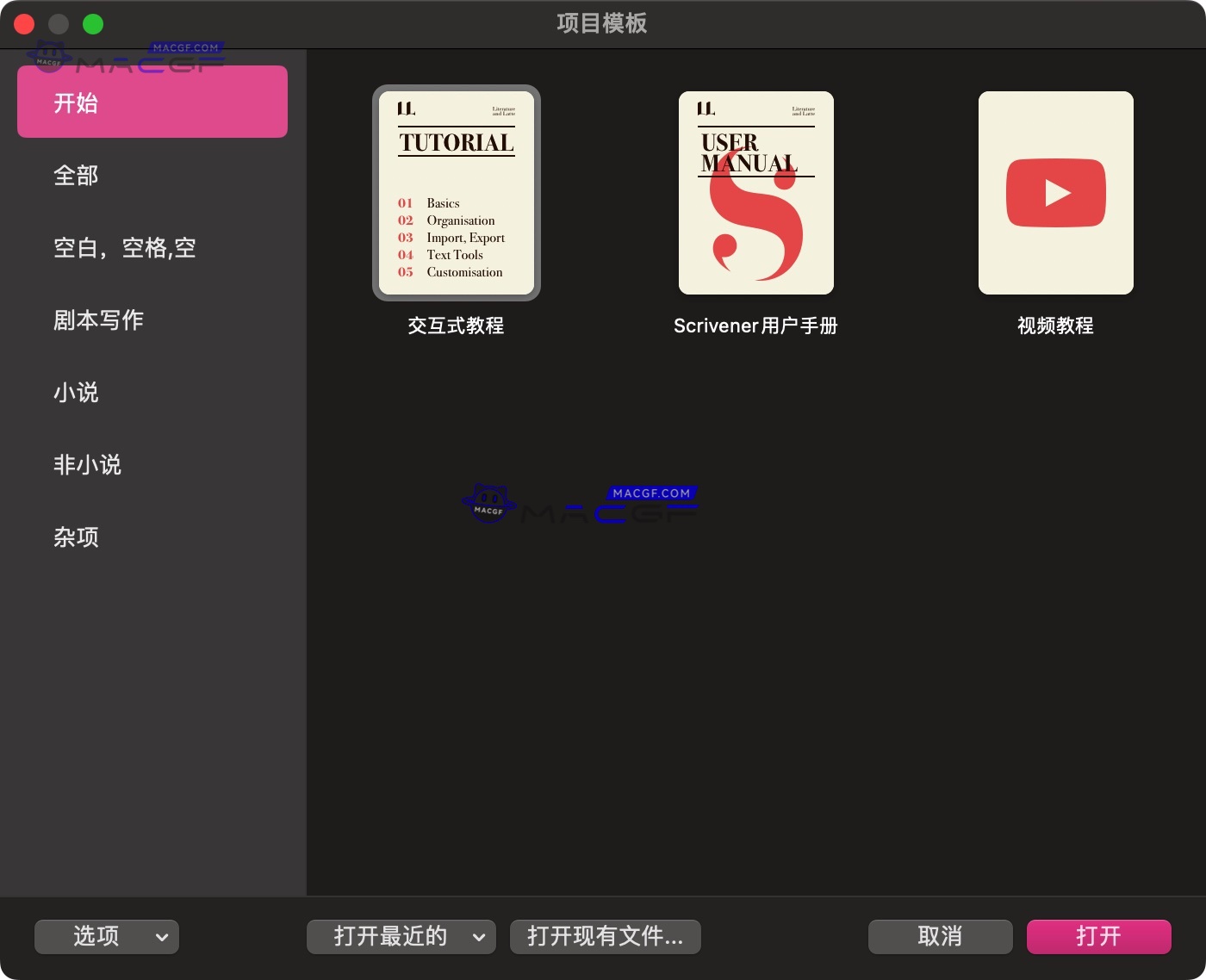Select the 交互式教程 template thumbnail

click(456, 193)
